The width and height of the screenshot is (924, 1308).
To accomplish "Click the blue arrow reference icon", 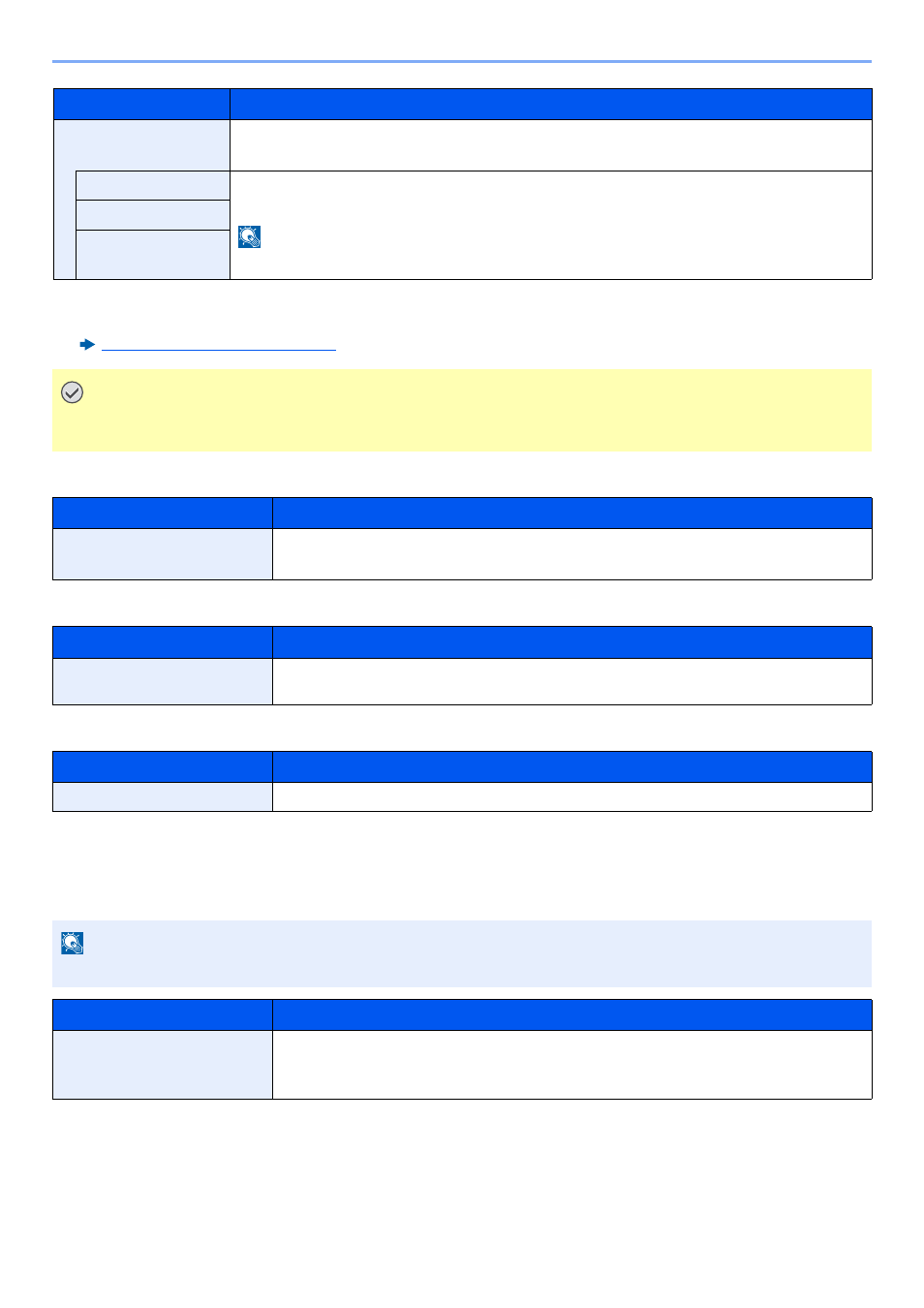I will 87,344.
